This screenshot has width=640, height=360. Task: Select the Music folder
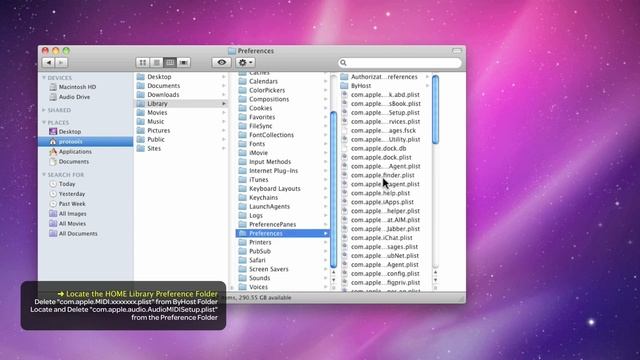pos(181,122)
